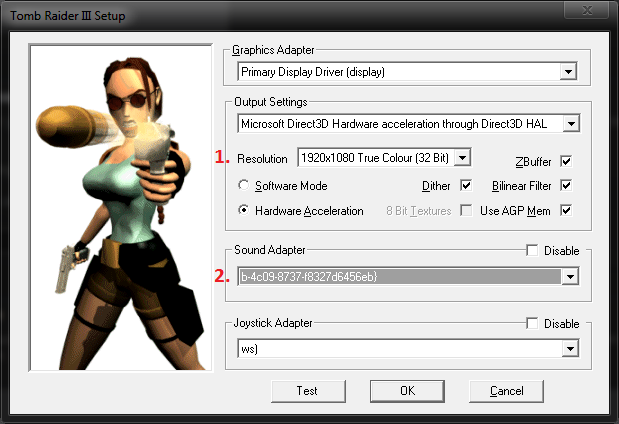Screen dimensions: 619x424
Task: Confirm settings with the OK button
Action: 407,391
